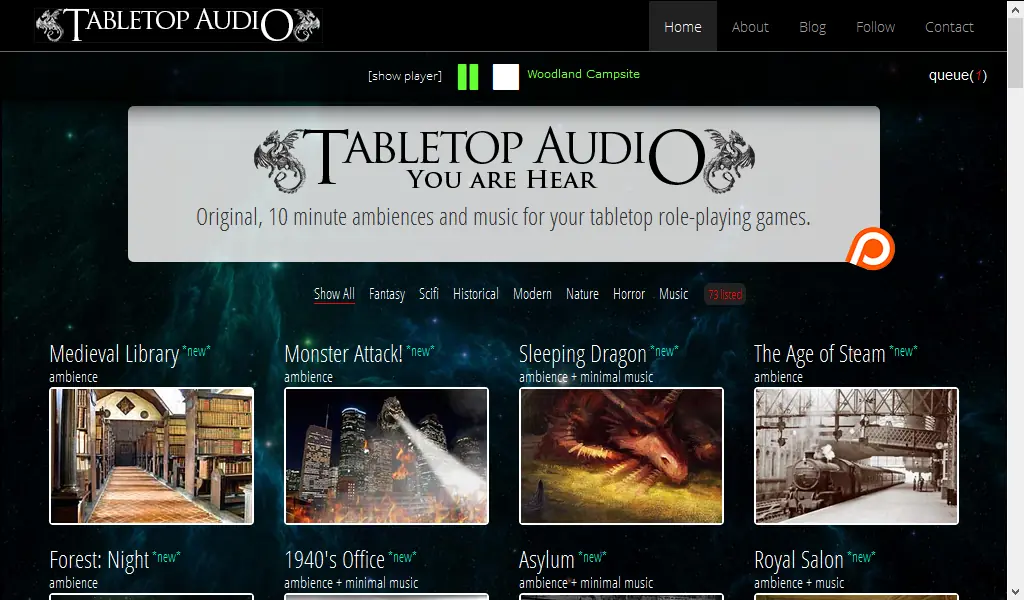Select the Show All filter
This screenshot has width=1024, height=600.
[334, 294]
